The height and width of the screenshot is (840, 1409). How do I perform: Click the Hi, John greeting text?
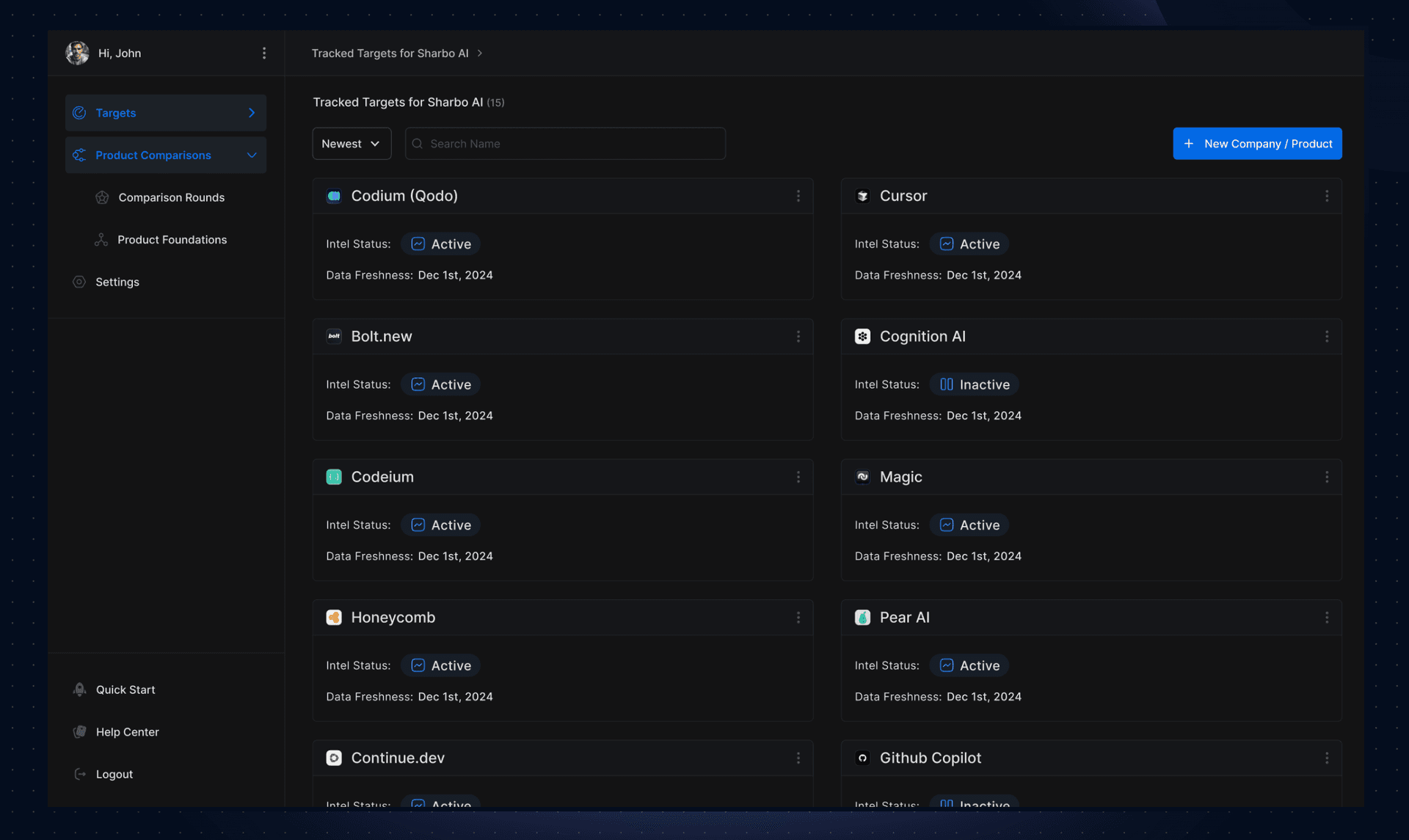click(120, 53)
